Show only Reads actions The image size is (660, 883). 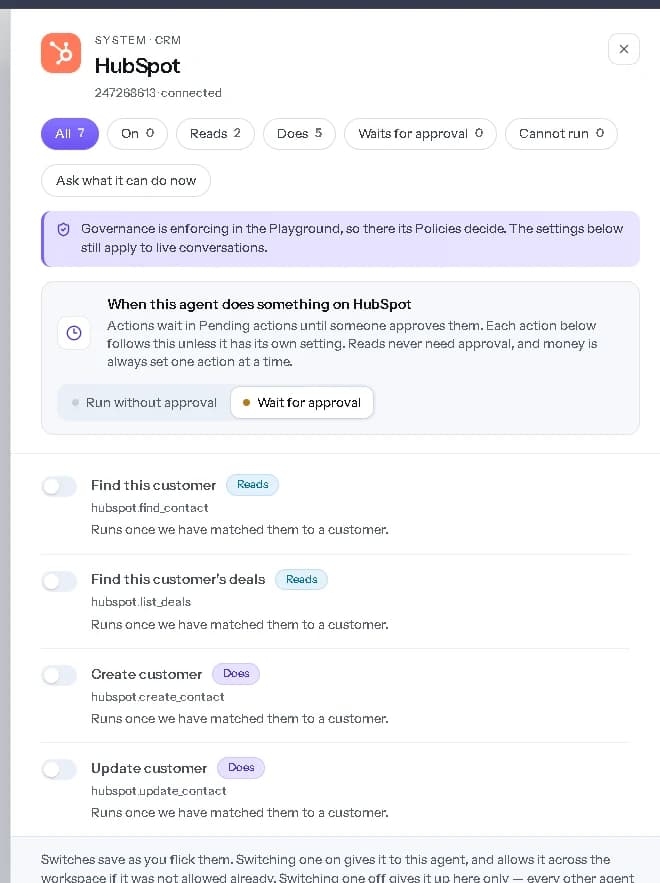215,134
